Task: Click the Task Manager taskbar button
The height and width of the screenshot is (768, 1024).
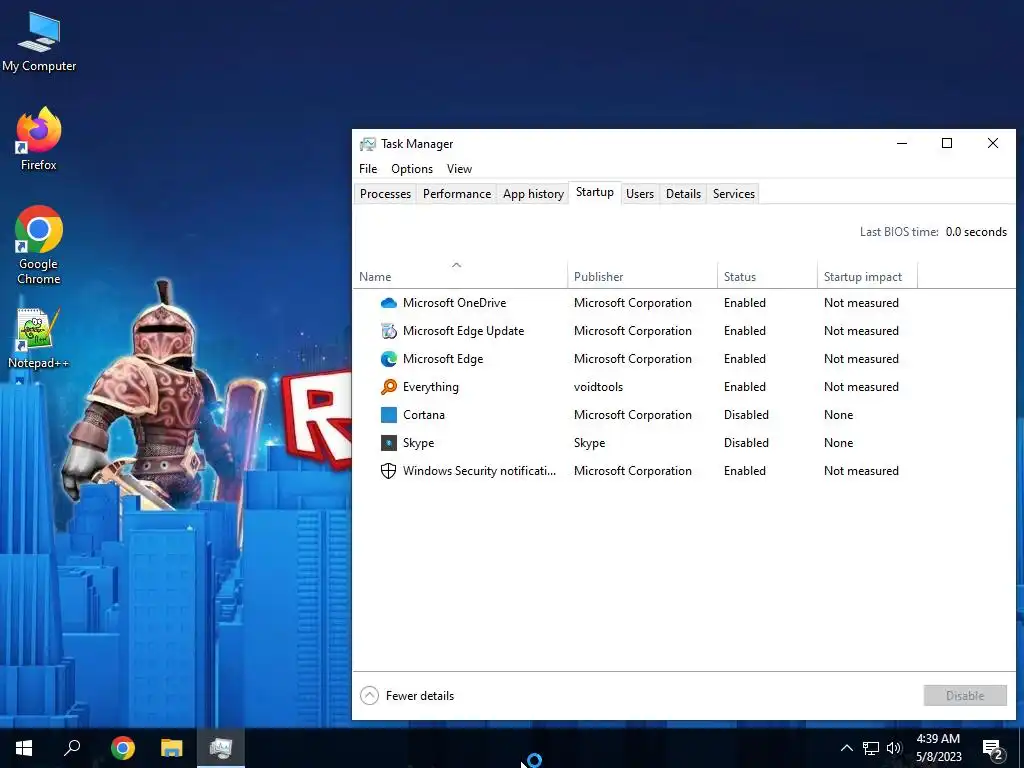Action: pyautogui.click(x=221, y=748)
